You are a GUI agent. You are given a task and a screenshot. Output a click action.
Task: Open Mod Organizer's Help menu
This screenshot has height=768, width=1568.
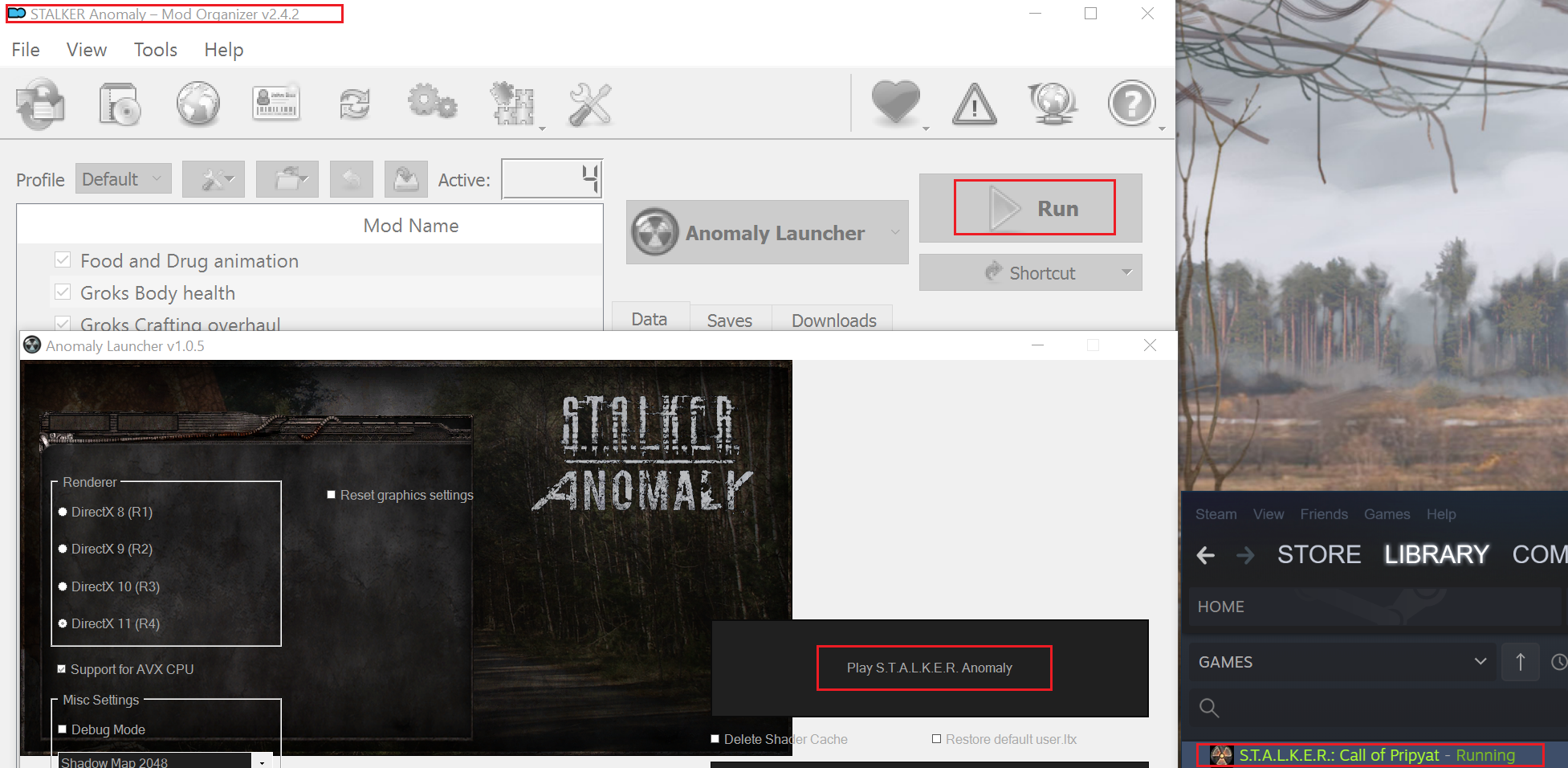[224, 50]
